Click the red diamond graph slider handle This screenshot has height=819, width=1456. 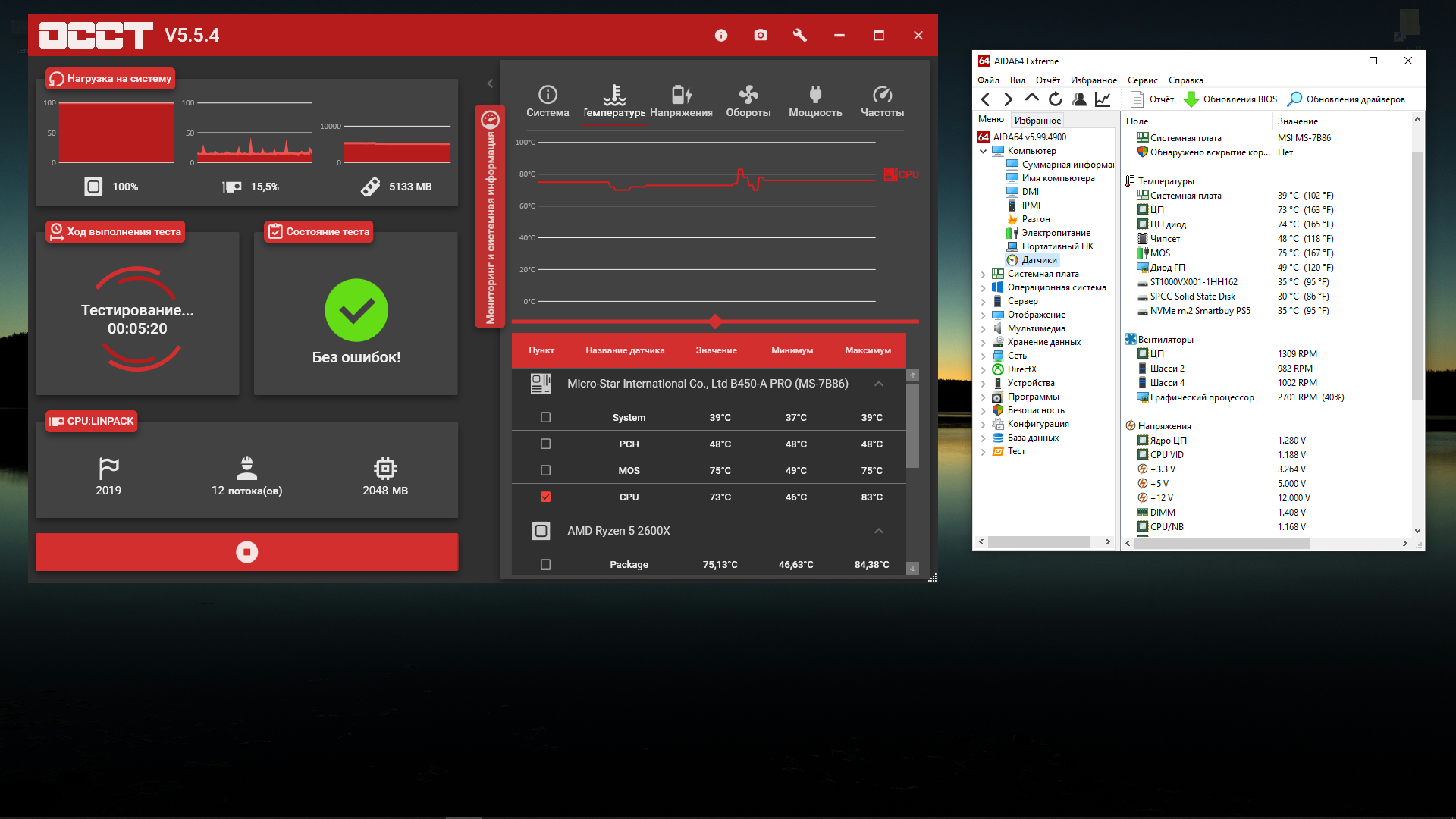coord(715,322)
